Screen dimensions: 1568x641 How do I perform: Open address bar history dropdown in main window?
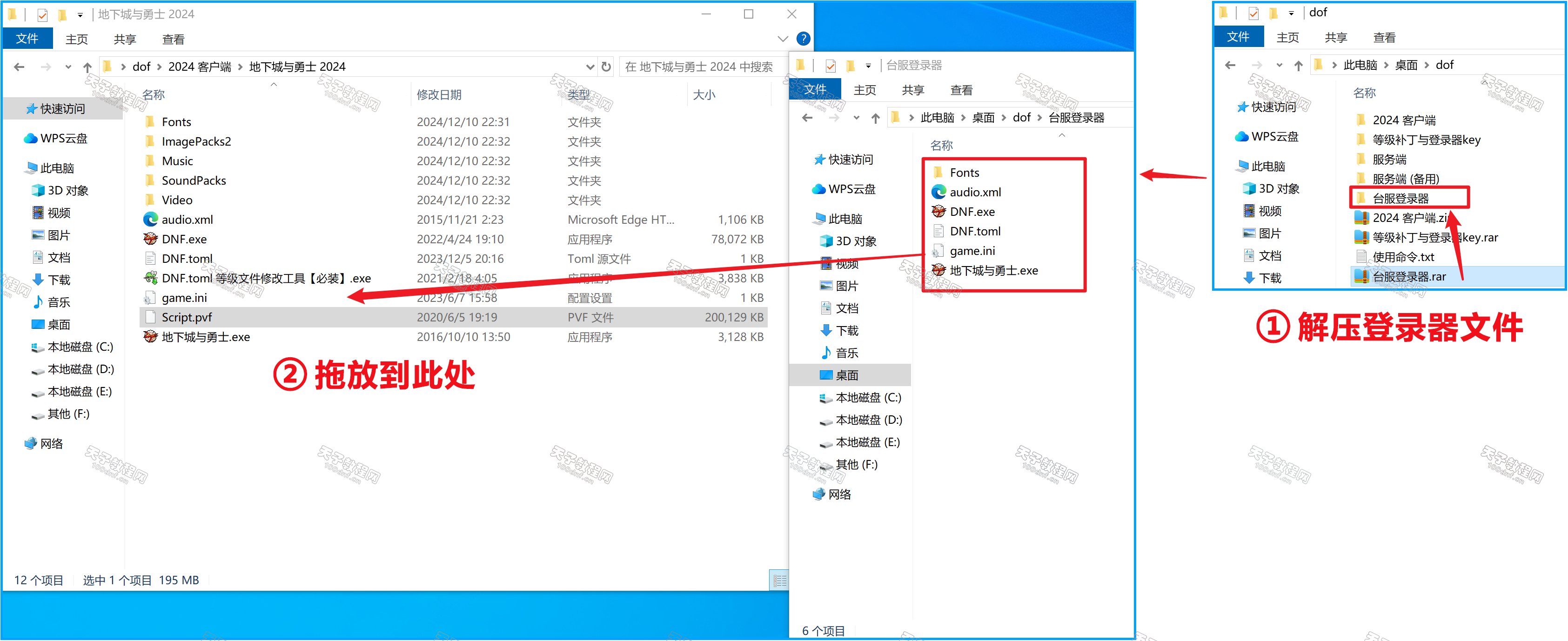coord(589,67)
